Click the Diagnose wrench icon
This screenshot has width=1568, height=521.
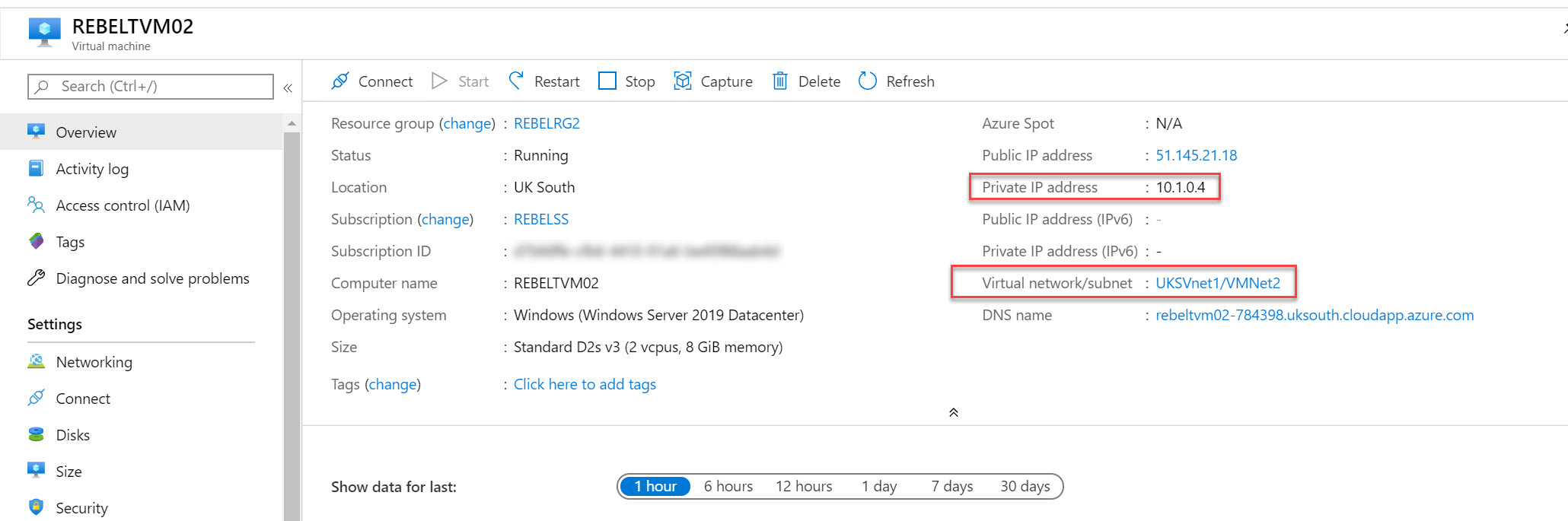click(x=36, y=278)
